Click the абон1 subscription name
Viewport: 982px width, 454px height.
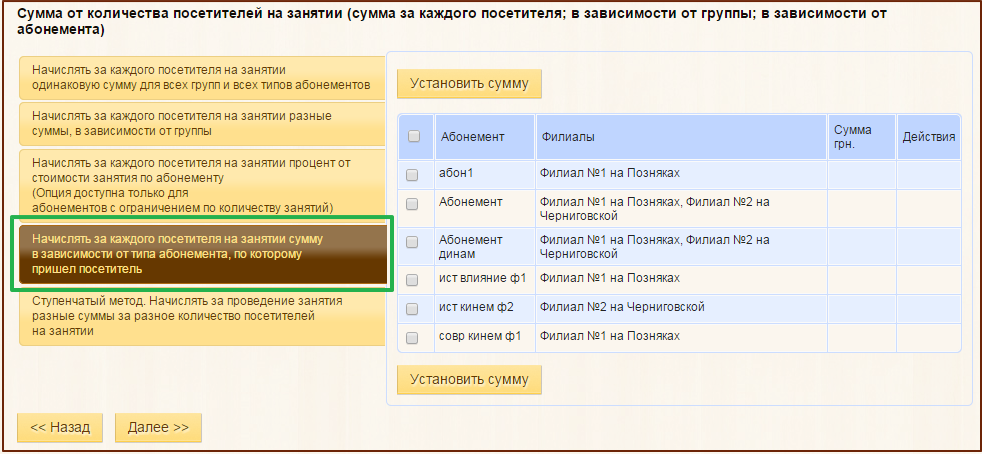click(456, 173)
